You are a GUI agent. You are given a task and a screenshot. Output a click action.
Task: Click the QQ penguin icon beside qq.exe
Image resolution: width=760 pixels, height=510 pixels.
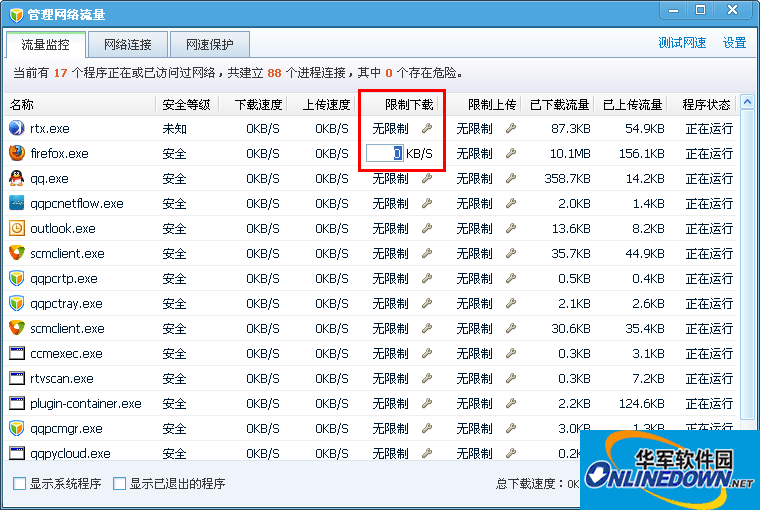pyautogui.click(x=16, y=179)
